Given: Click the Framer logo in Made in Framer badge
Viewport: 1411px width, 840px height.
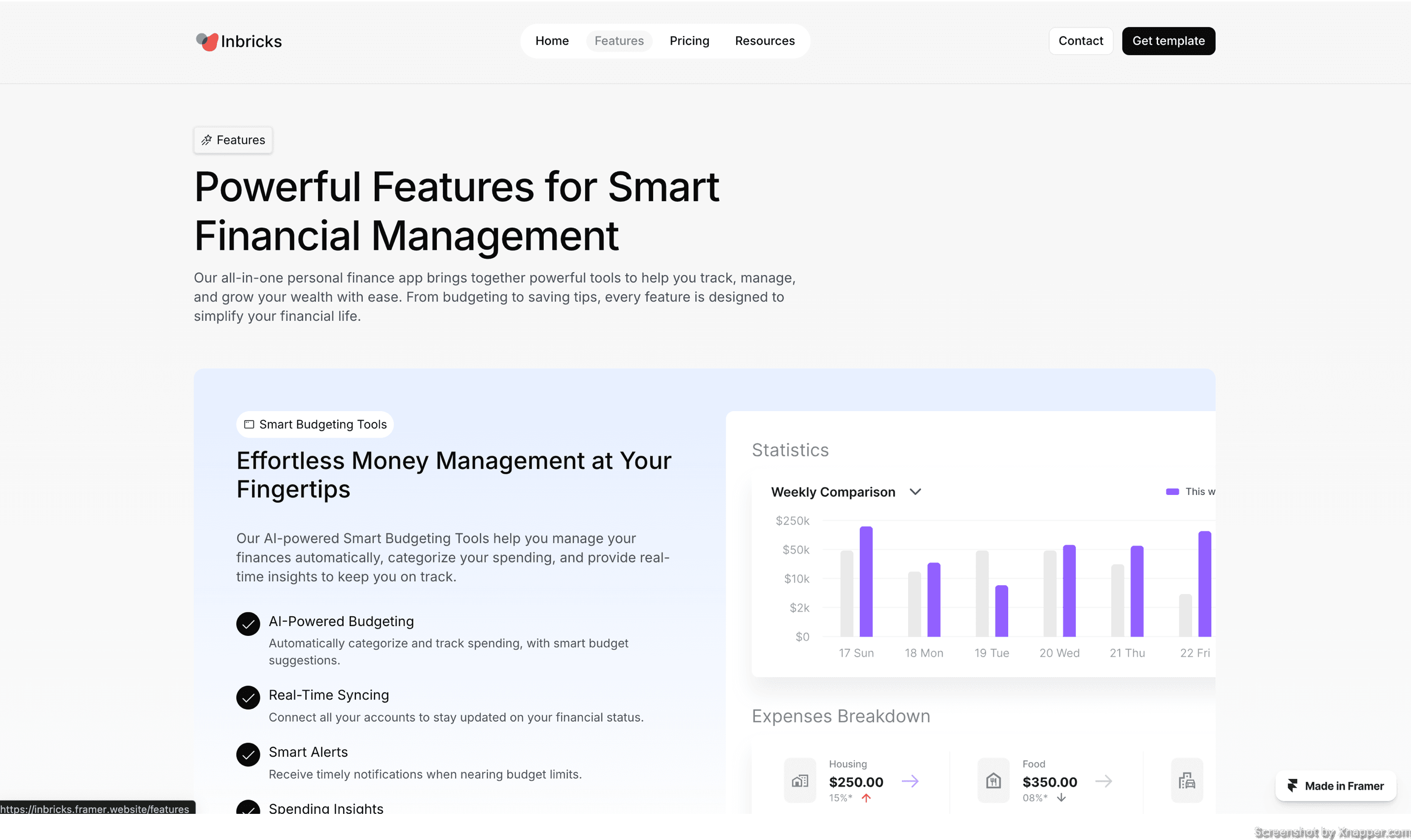Looking at the screenshot, I should [x=1293, y=786].
